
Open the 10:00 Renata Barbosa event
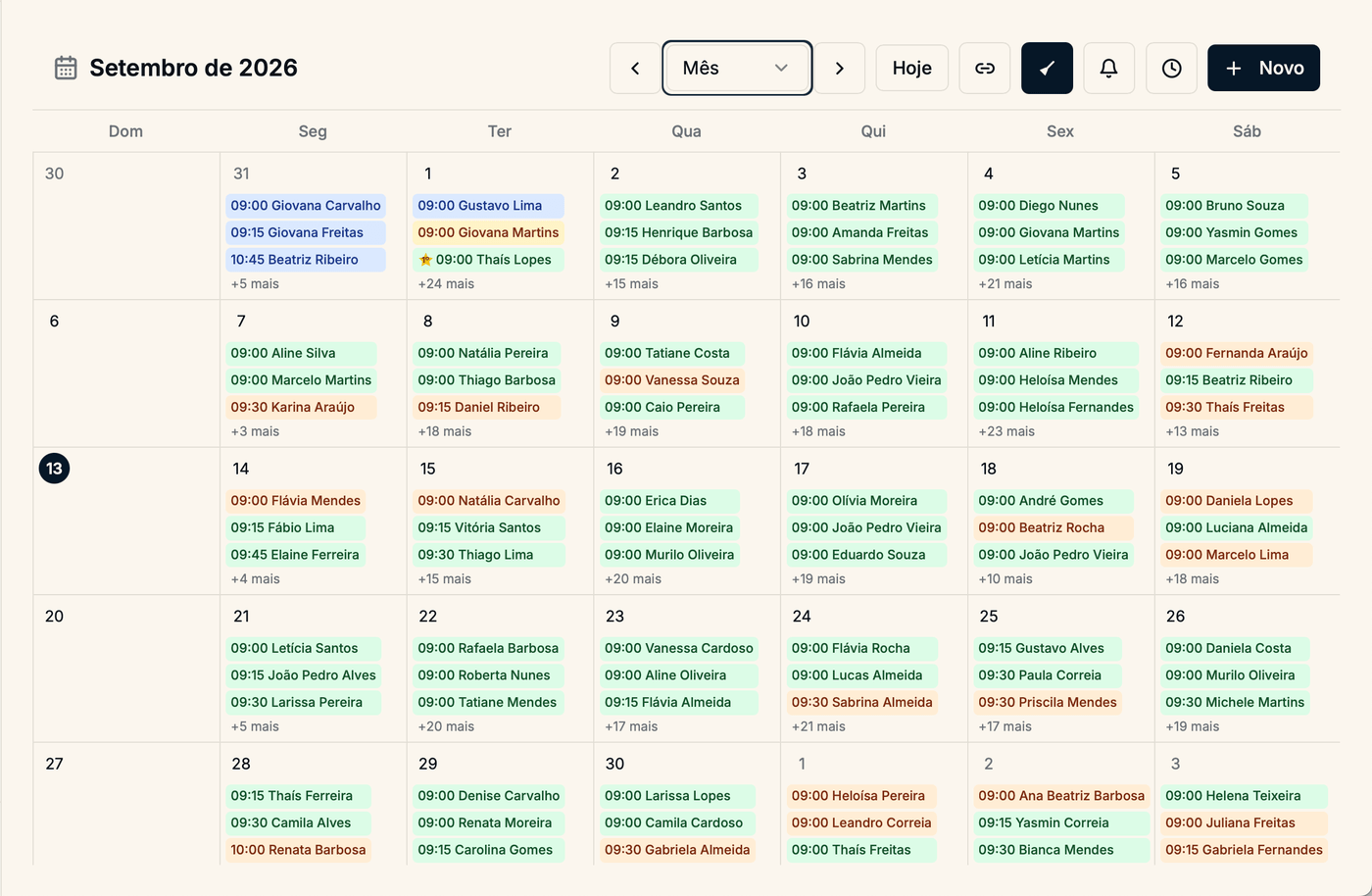(298, 850)
